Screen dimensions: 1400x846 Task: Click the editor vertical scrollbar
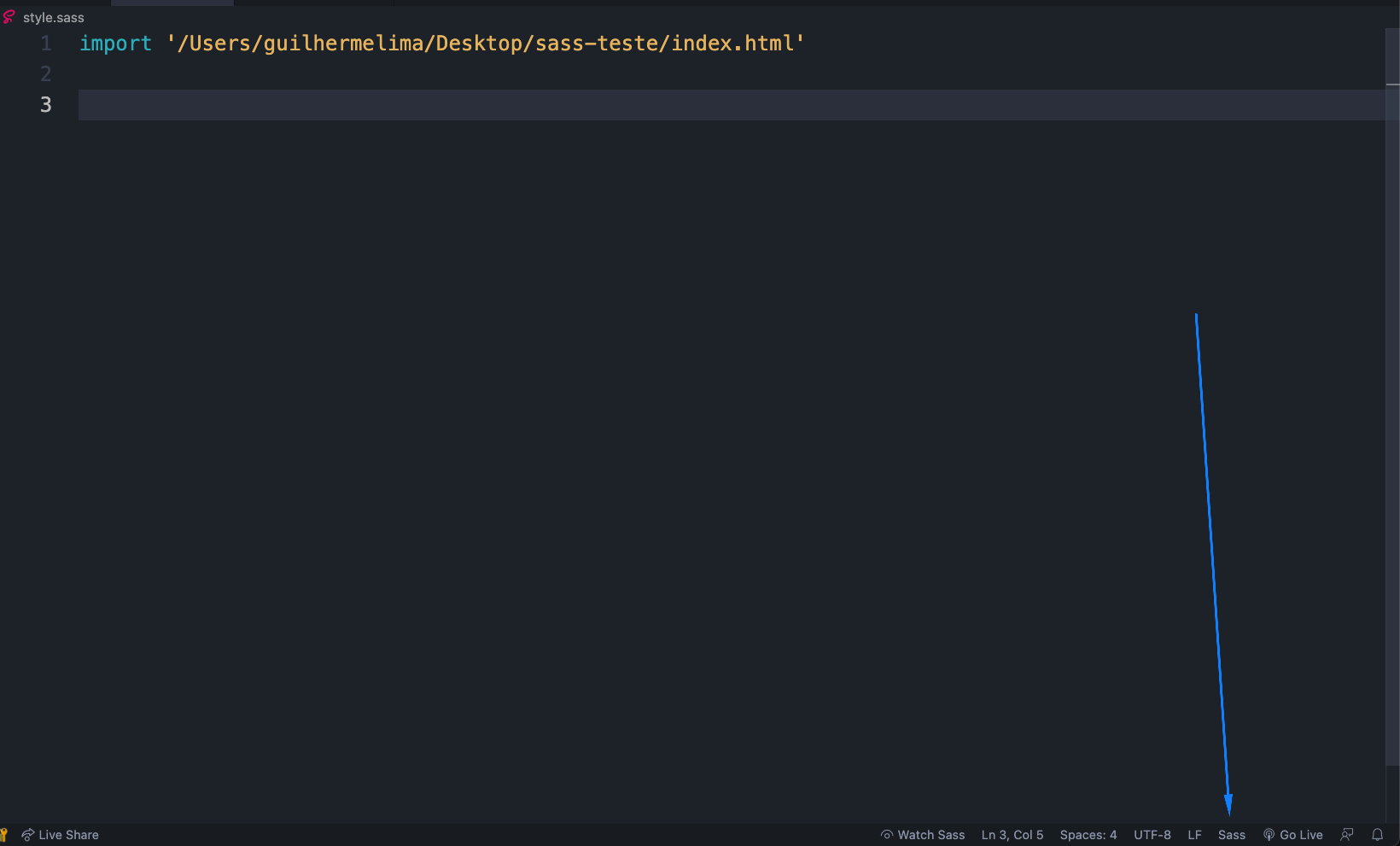pos(1392,397)
